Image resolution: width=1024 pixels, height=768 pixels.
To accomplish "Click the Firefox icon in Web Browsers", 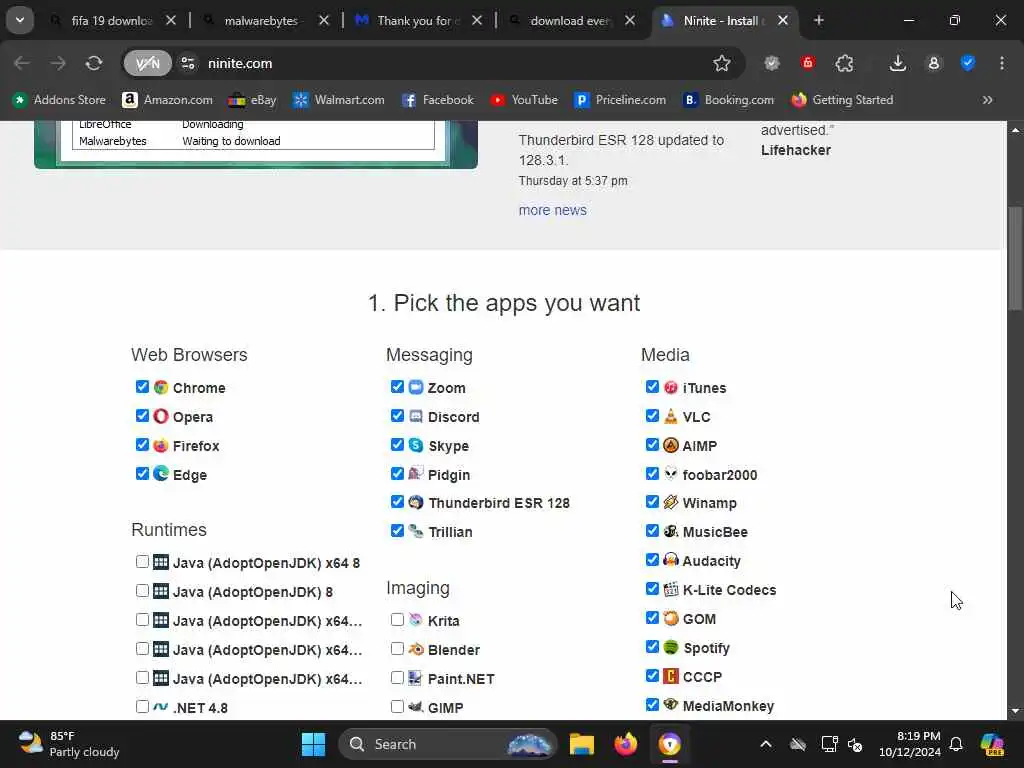I will click(x=161, y=445).
